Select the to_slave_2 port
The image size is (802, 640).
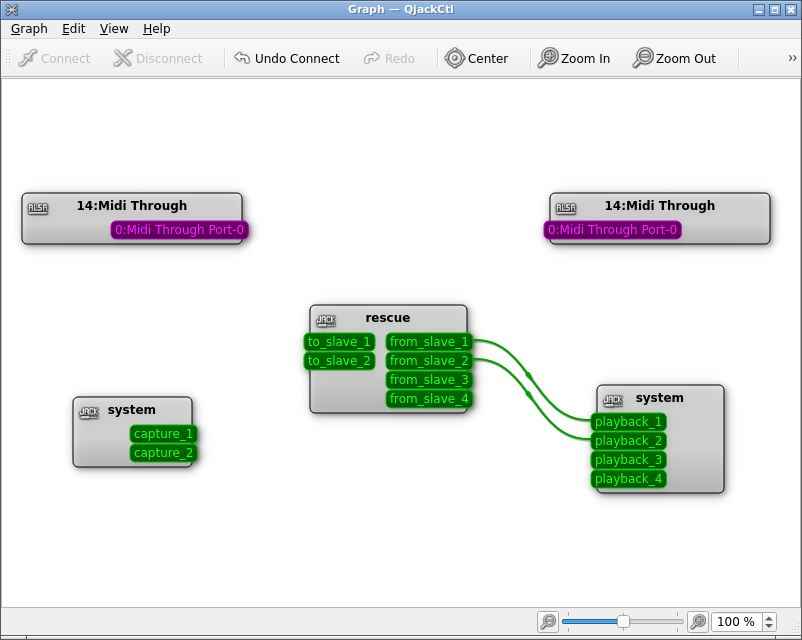[339, 361]
